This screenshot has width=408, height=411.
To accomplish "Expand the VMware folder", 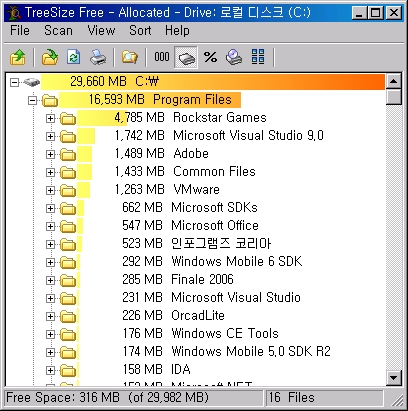I will [x=50, y=190].
